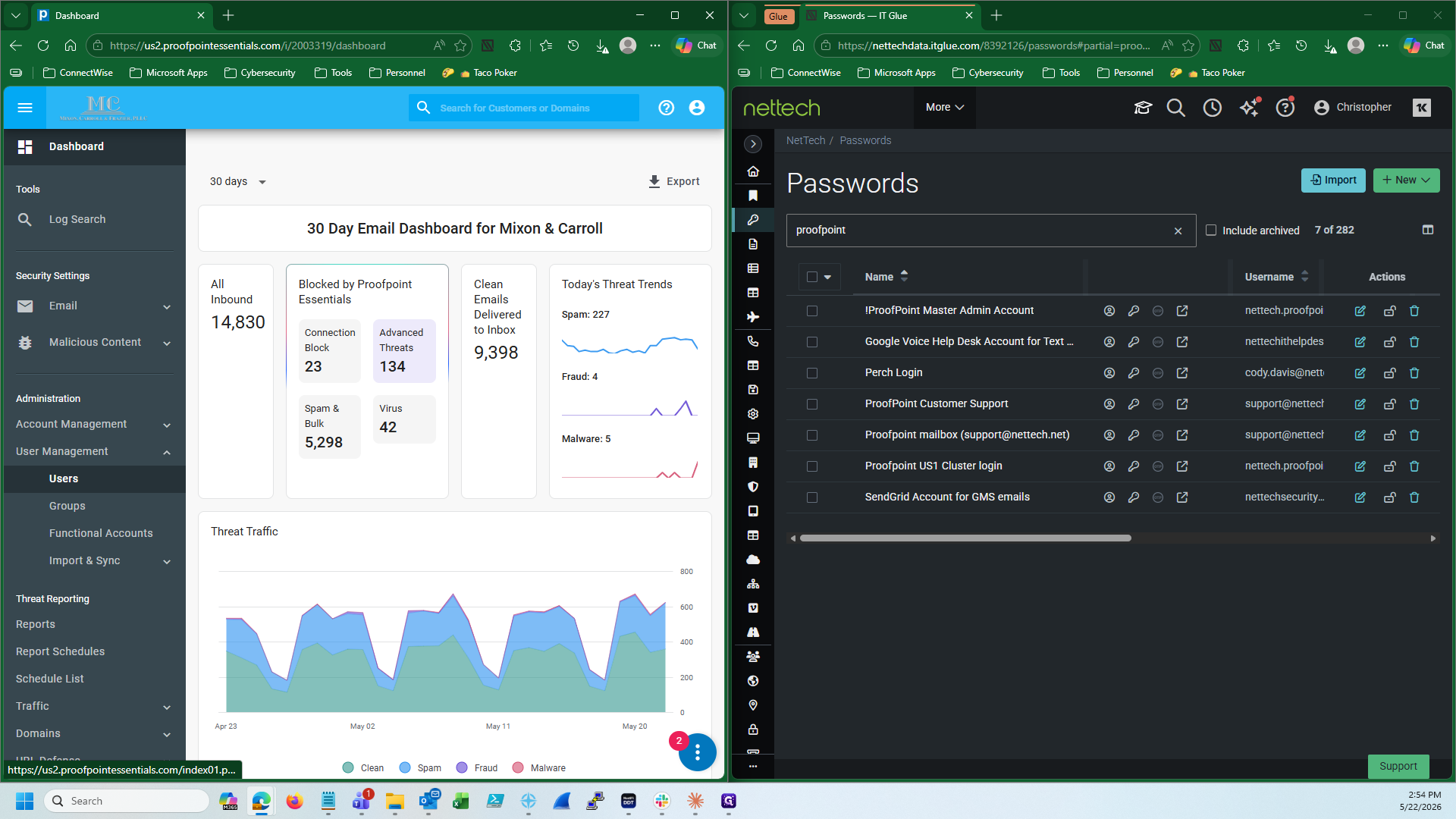This screenshot has width=1456, height=819.
Task: Collapse the User Management section
Action: point(95,452)
